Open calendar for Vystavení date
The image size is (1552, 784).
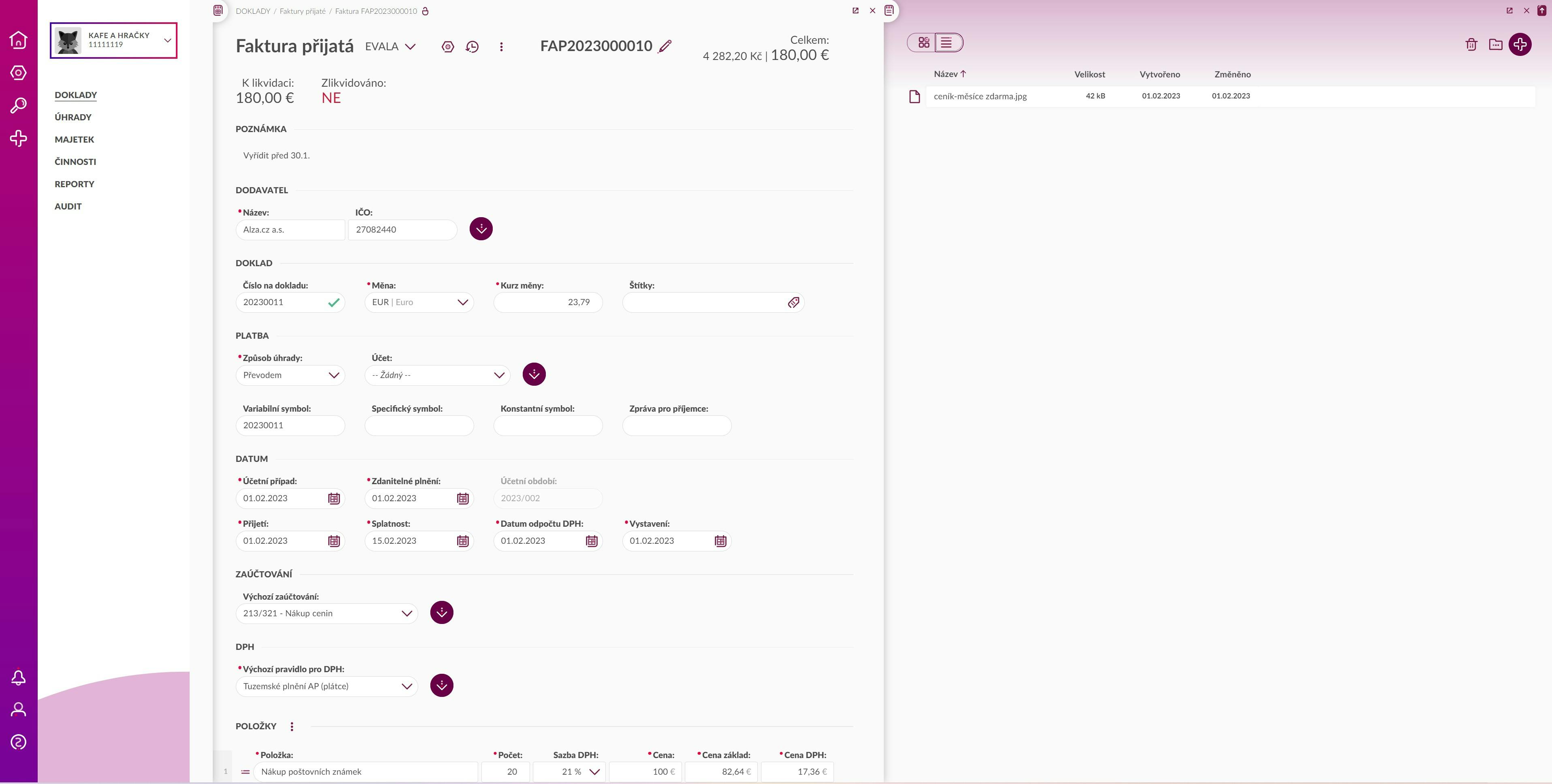click(720, 541)
